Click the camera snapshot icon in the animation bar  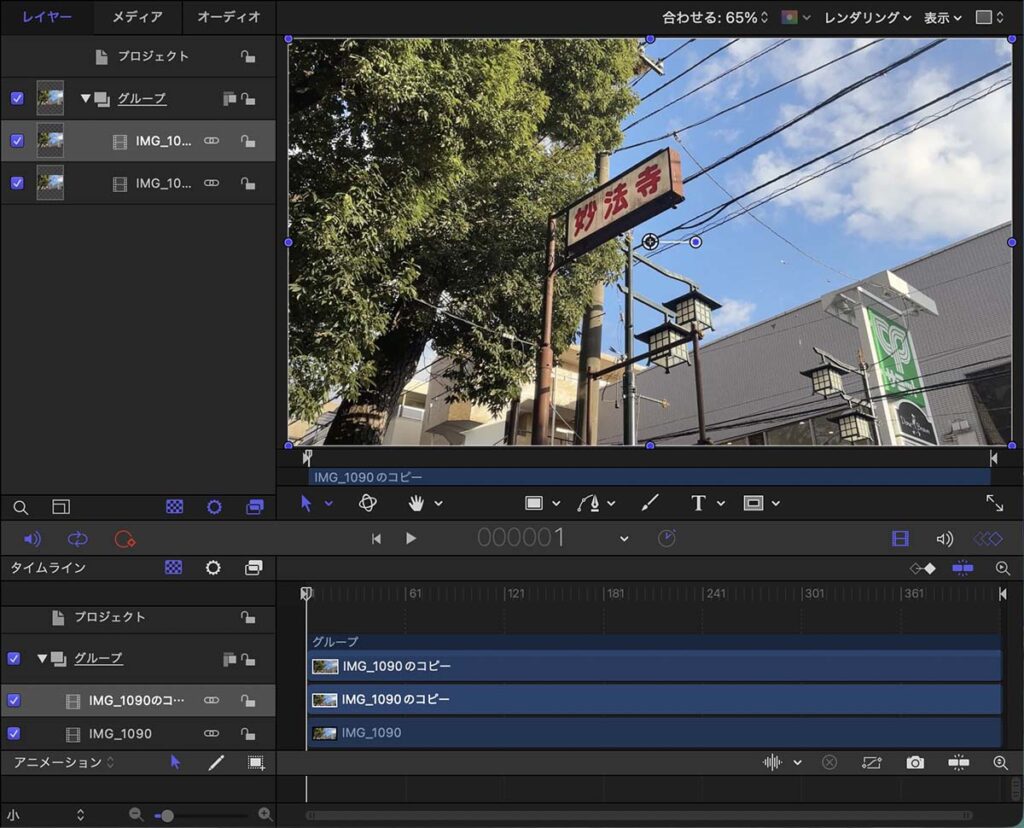pyautogui.click(x=915, y=762)
